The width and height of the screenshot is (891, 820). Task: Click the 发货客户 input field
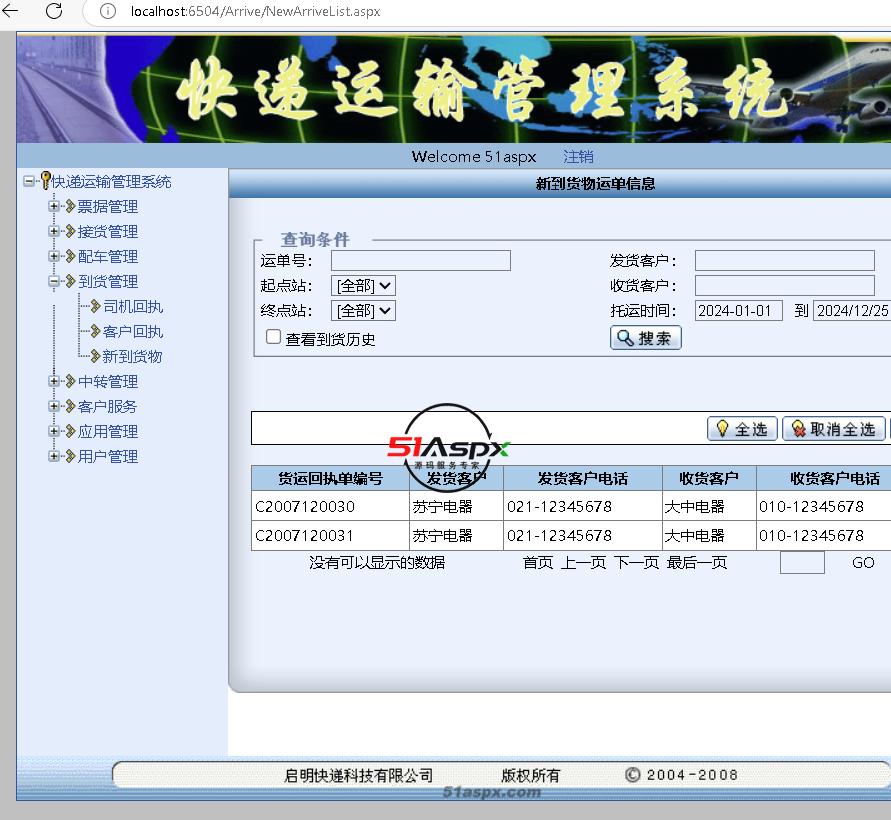pyautogui.click(x=784, y=261)
